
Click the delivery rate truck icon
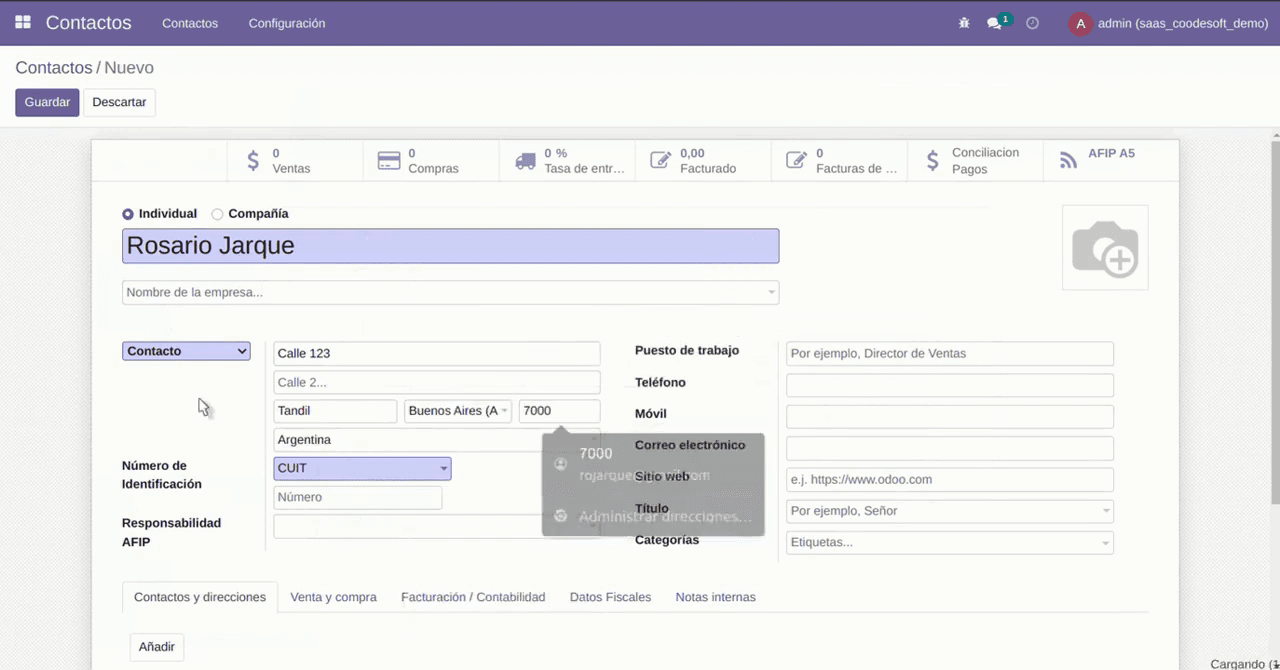(525, 161)
